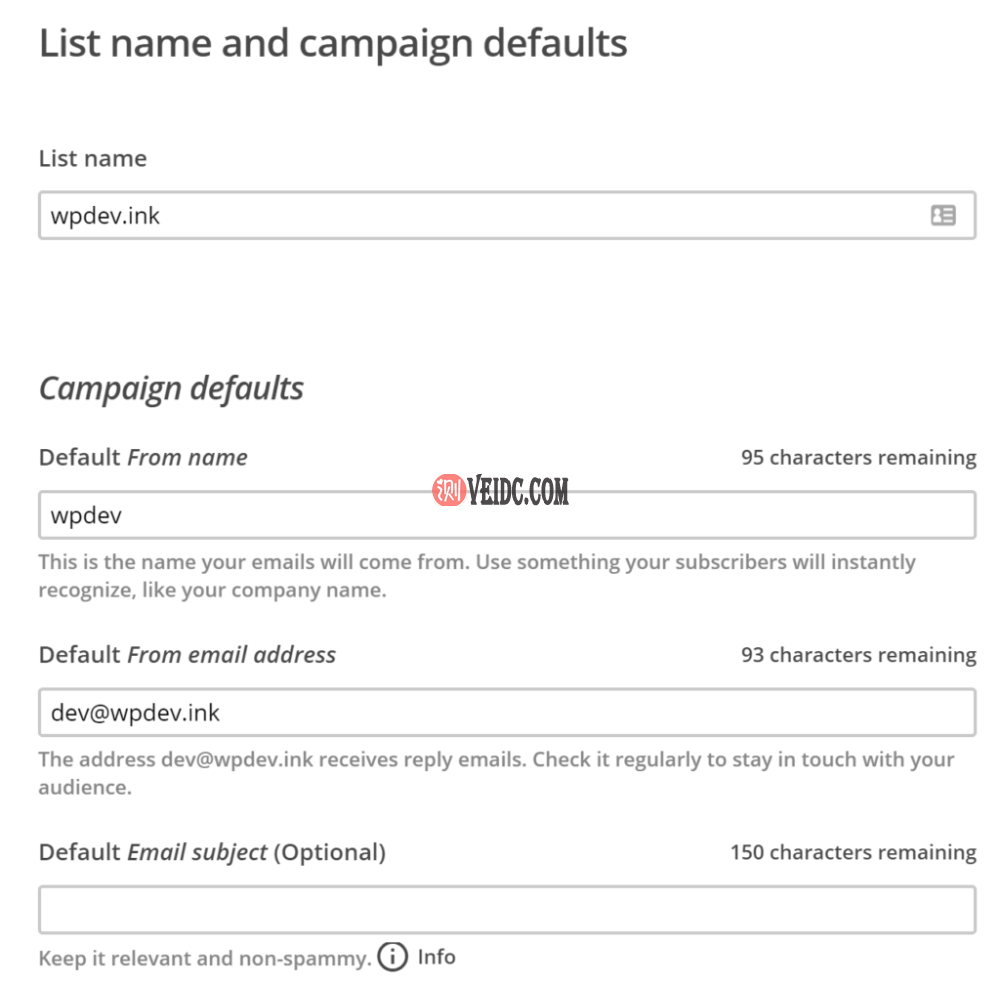
Task: Click into the Default From name field
Action: 506,515
